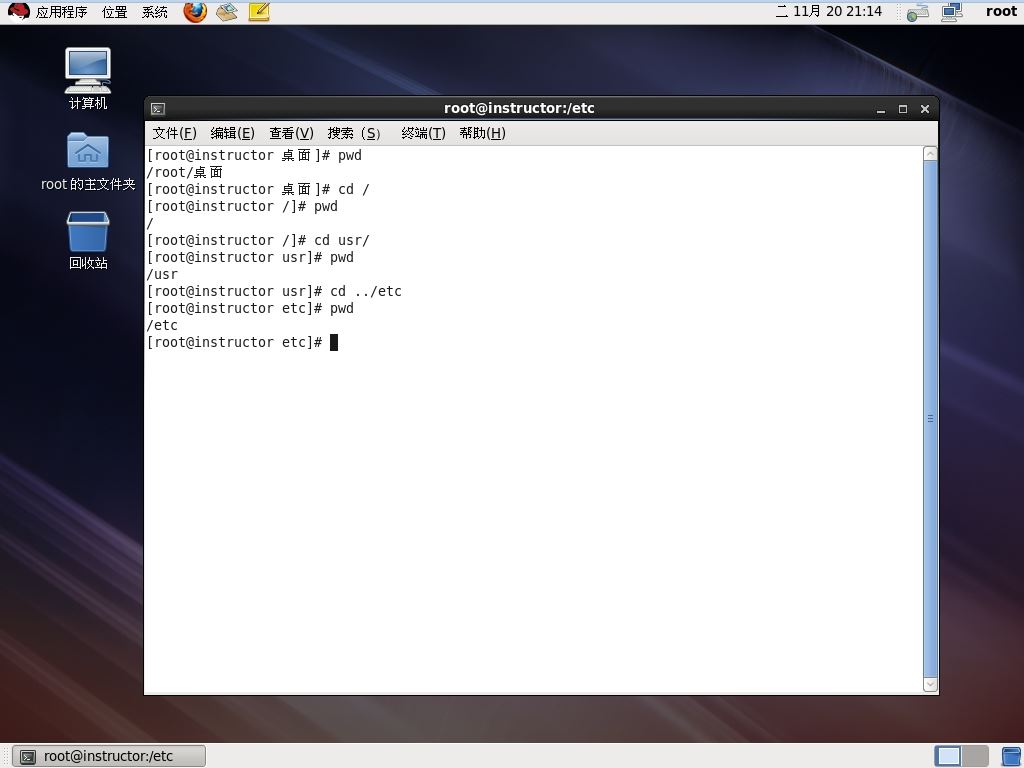Image resolution: width=1024 pixels, height=768 pixels.
Task: Switch to the first workspace
Action: coord(948,756)
